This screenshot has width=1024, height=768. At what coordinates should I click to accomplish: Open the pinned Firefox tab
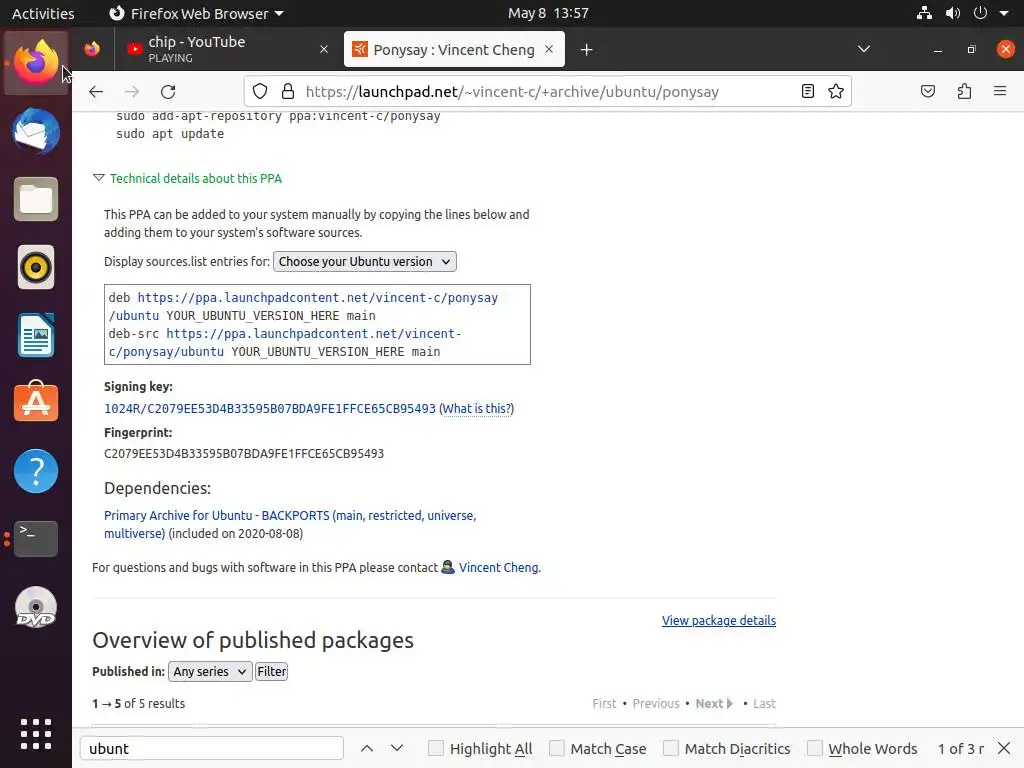92,49
